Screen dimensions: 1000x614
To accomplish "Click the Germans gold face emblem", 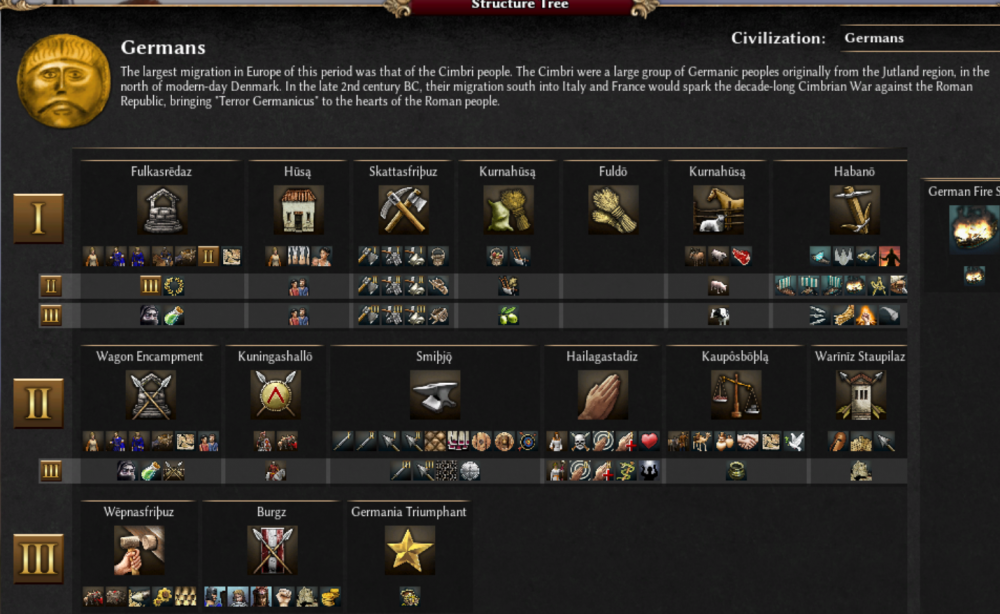I will tap(63, 81).
